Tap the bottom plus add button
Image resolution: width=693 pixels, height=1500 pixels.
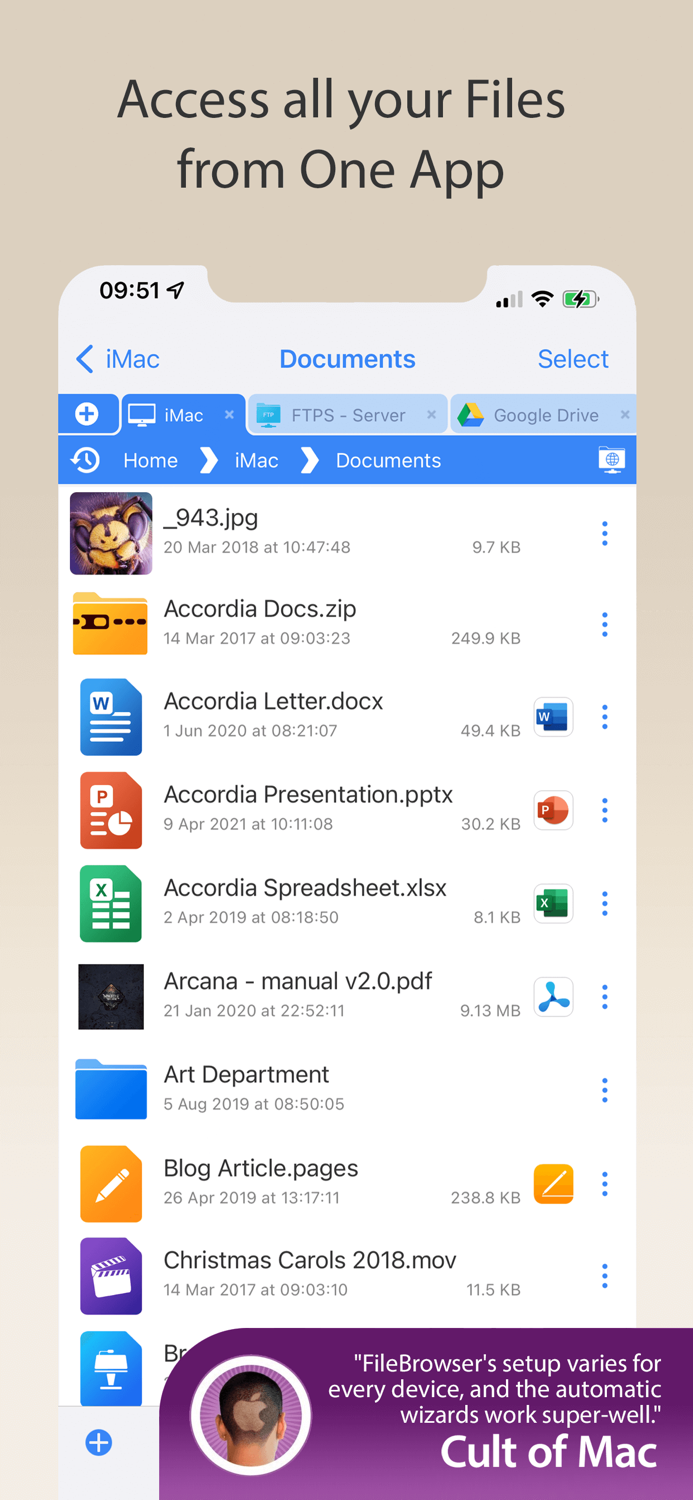click(x=99, y=1442)
